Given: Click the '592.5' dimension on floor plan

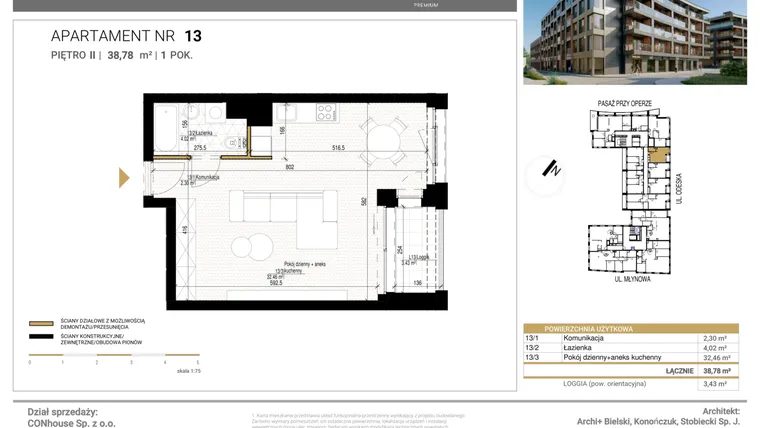Looking at the screenshot, I should pyautogui.click(x=276, y=283).
